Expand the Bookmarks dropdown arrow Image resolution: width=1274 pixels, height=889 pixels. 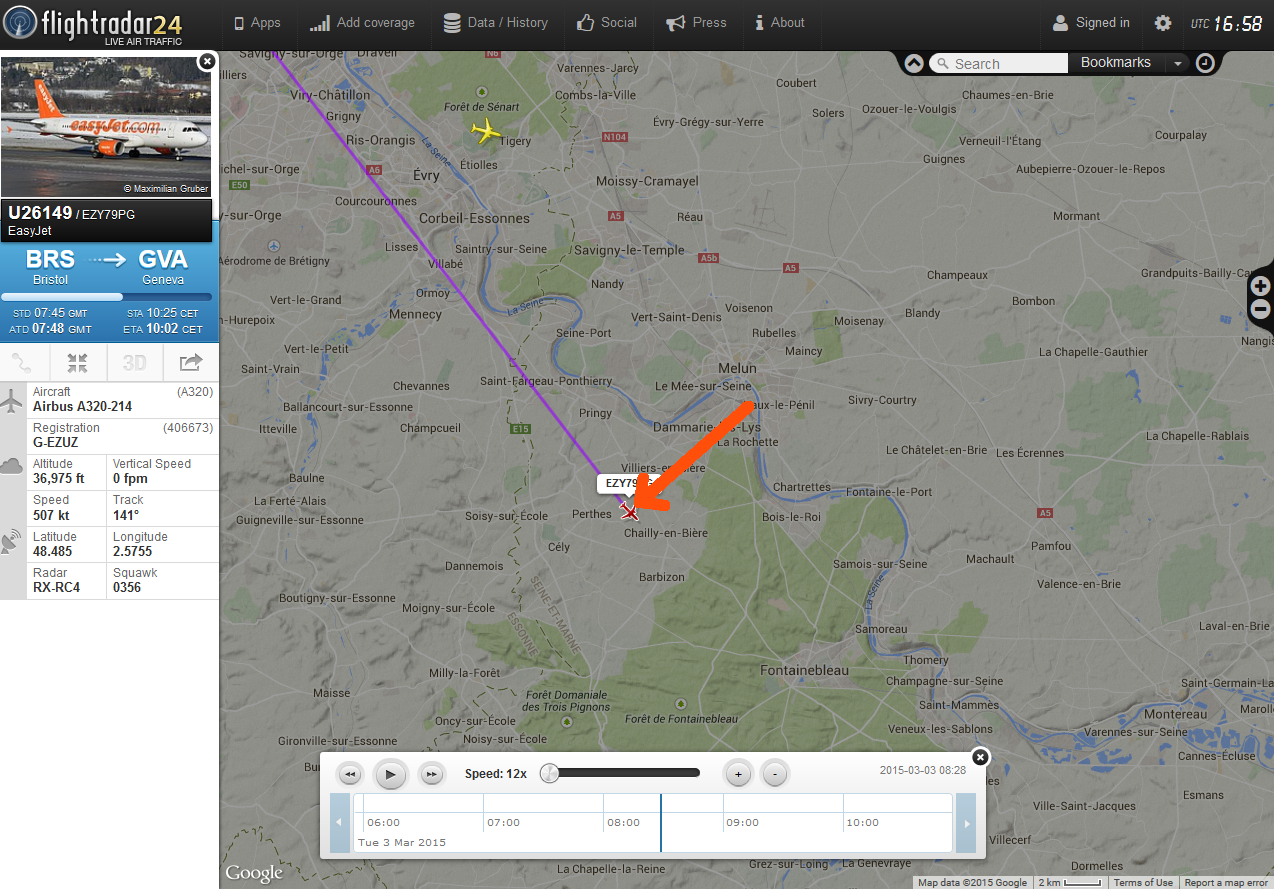(x=1178, y=63)
